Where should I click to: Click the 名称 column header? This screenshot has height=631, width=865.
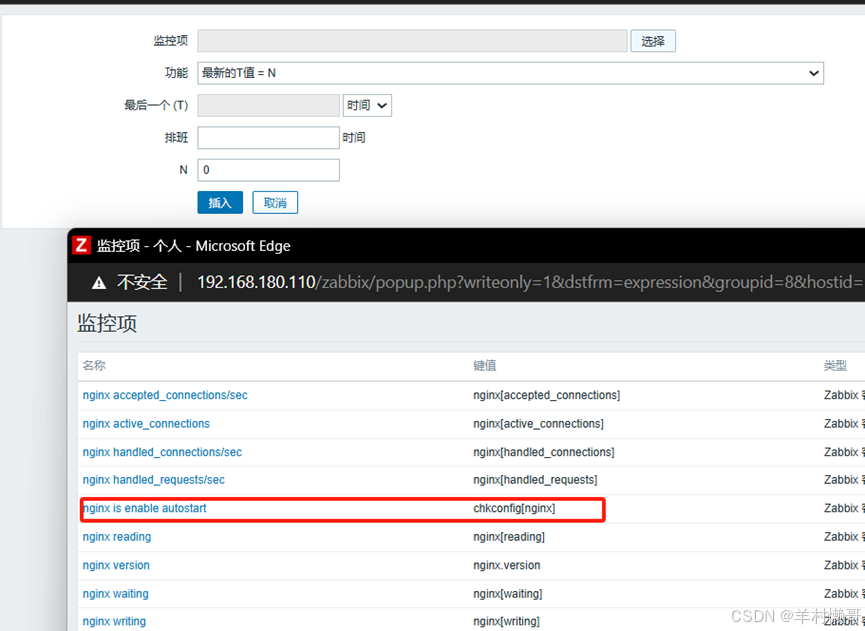pyautogui.click(x=94, y=366)
